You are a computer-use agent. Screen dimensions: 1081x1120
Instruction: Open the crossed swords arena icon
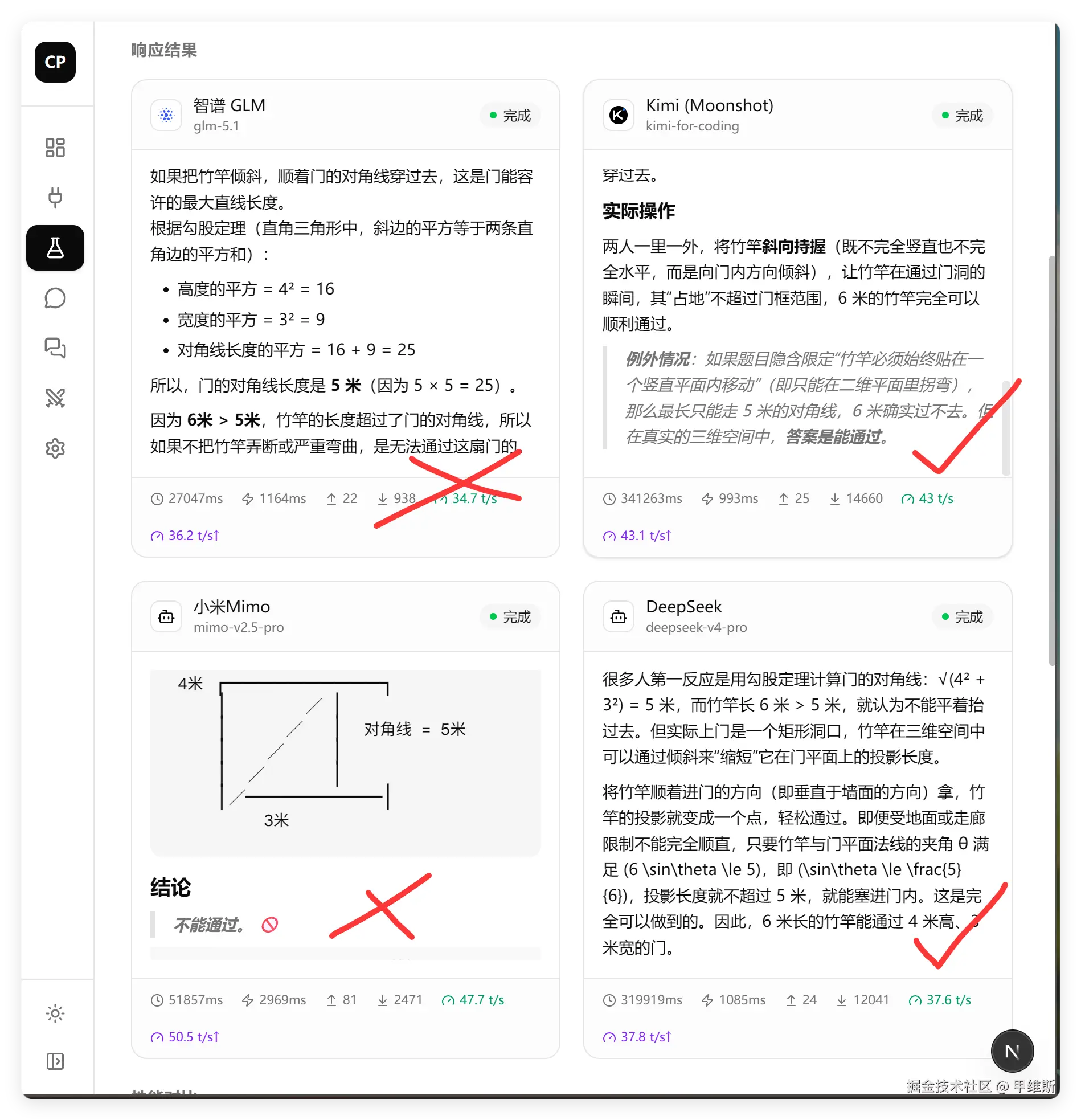(x=55, y=398)
